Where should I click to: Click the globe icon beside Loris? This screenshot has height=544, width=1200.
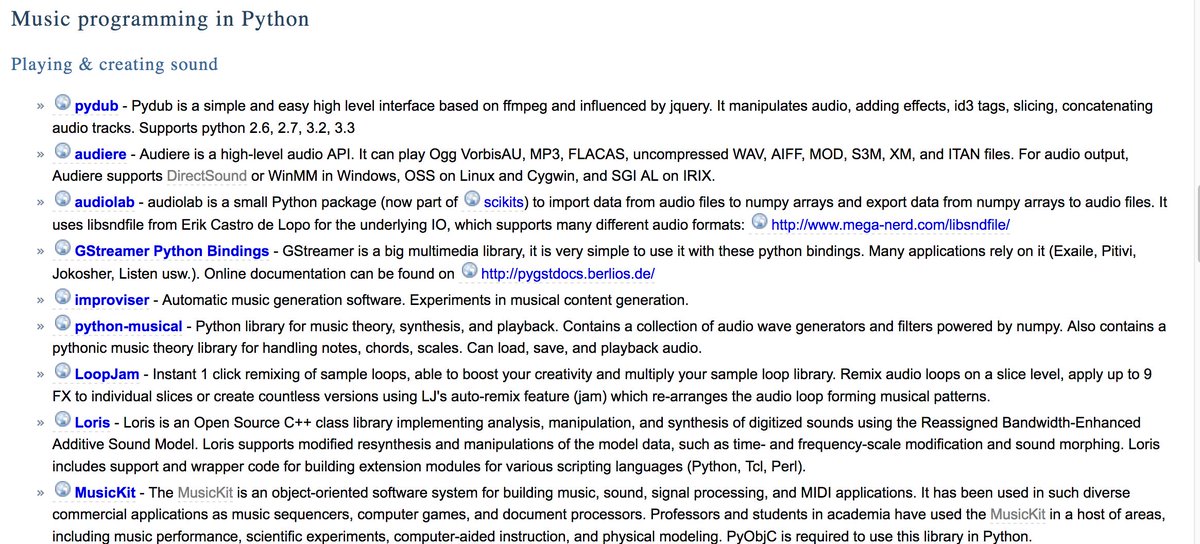pos(62,420)
